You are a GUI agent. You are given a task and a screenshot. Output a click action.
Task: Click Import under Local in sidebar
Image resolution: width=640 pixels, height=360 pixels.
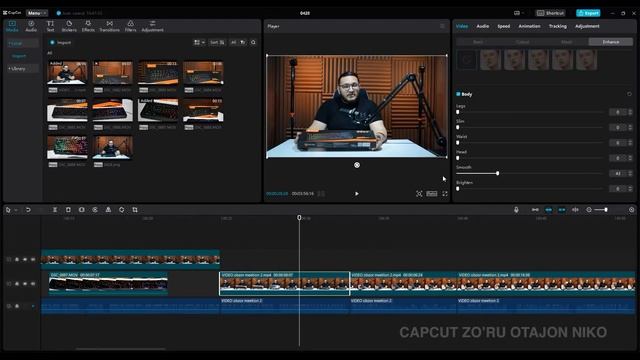click(x=19, y=56)
